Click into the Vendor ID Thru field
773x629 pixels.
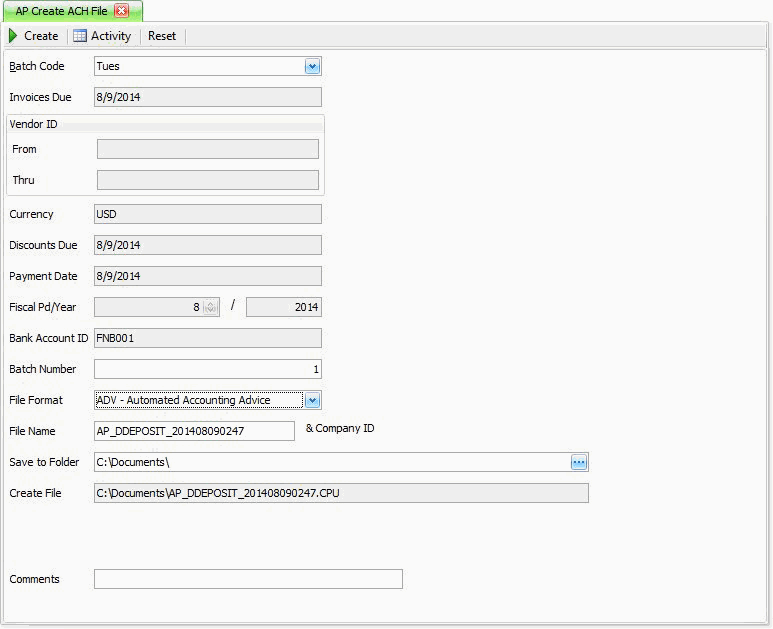click(207, 180)
